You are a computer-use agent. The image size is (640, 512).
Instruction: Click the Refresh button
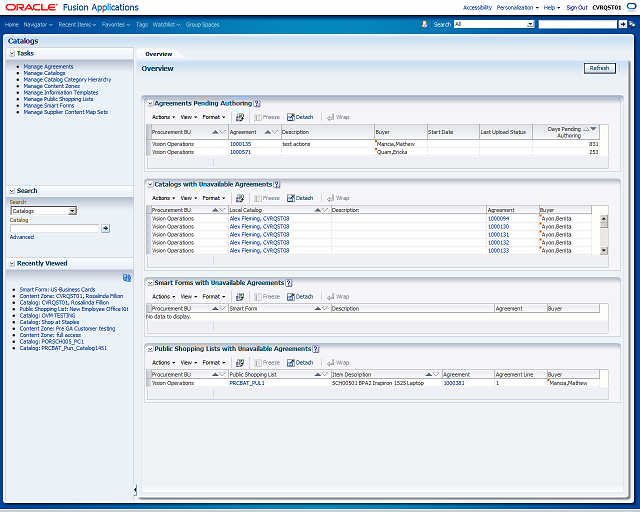tap(599, 68)
